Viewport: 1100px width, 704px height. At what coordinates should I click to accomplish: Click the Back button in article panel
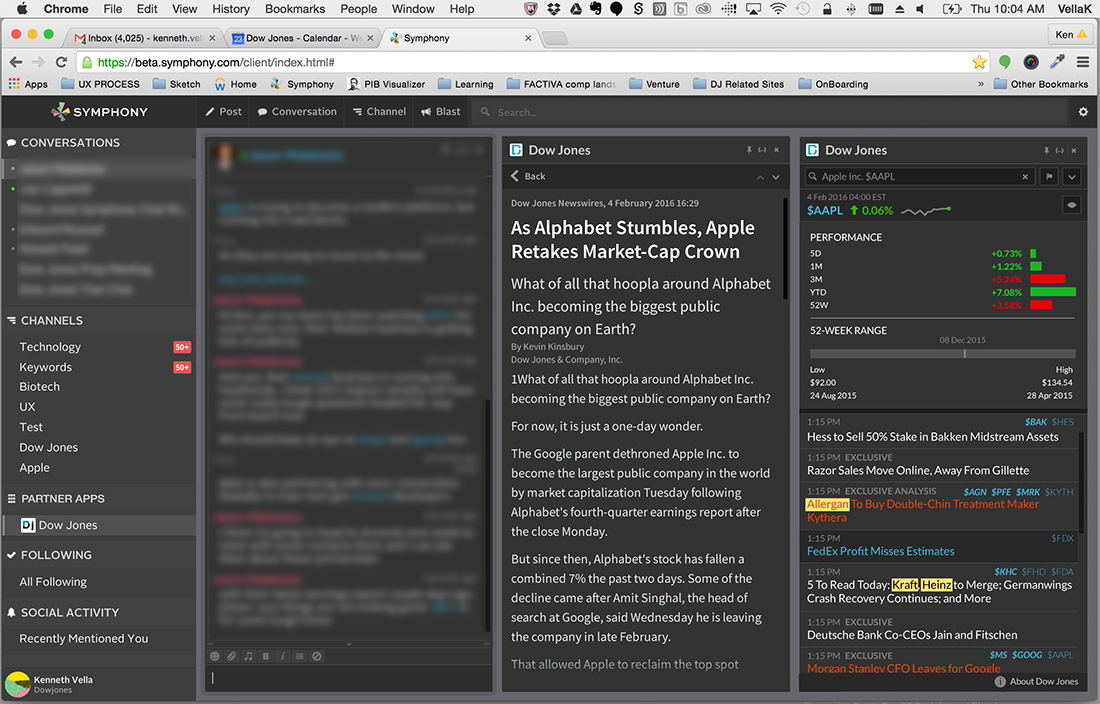(528, 176)
